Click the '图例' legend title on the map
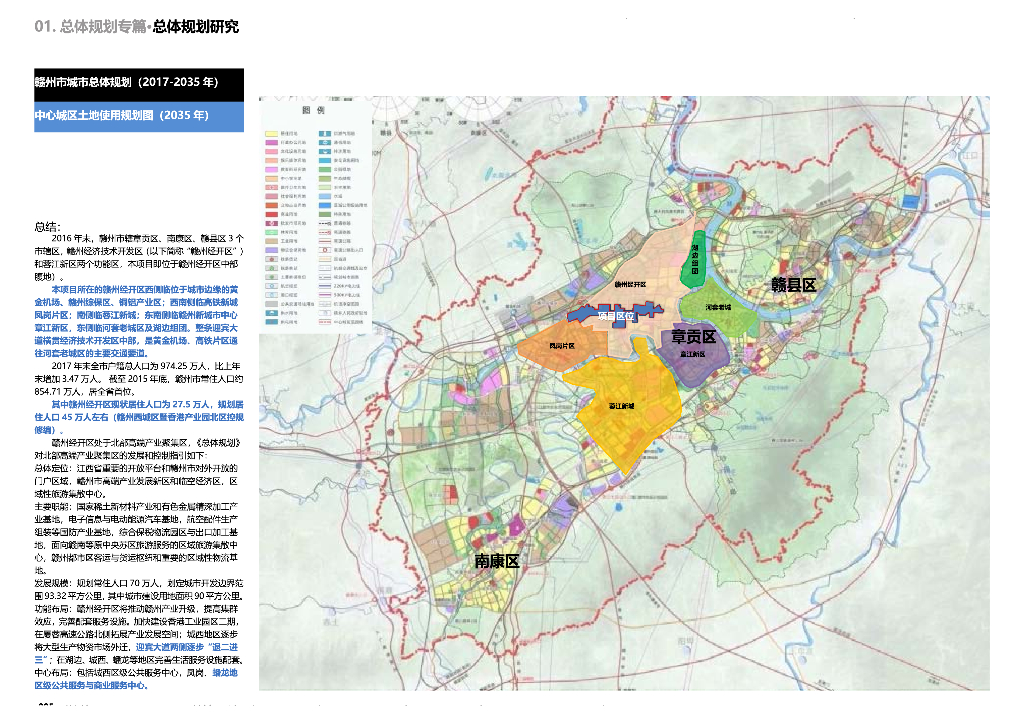1024x724 pixels. (x=313, y=110)
